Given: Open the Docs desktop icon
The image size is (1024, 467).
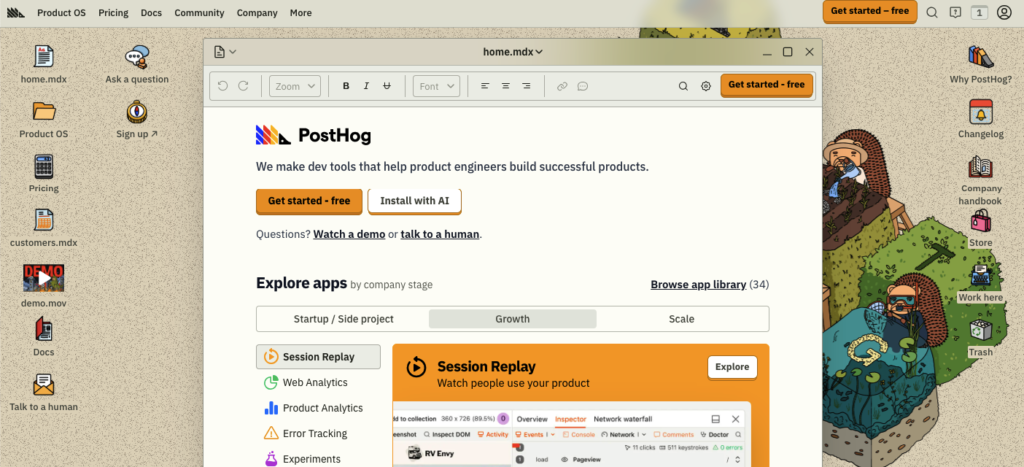Looking at the screenshot, I should coord(43,329).
